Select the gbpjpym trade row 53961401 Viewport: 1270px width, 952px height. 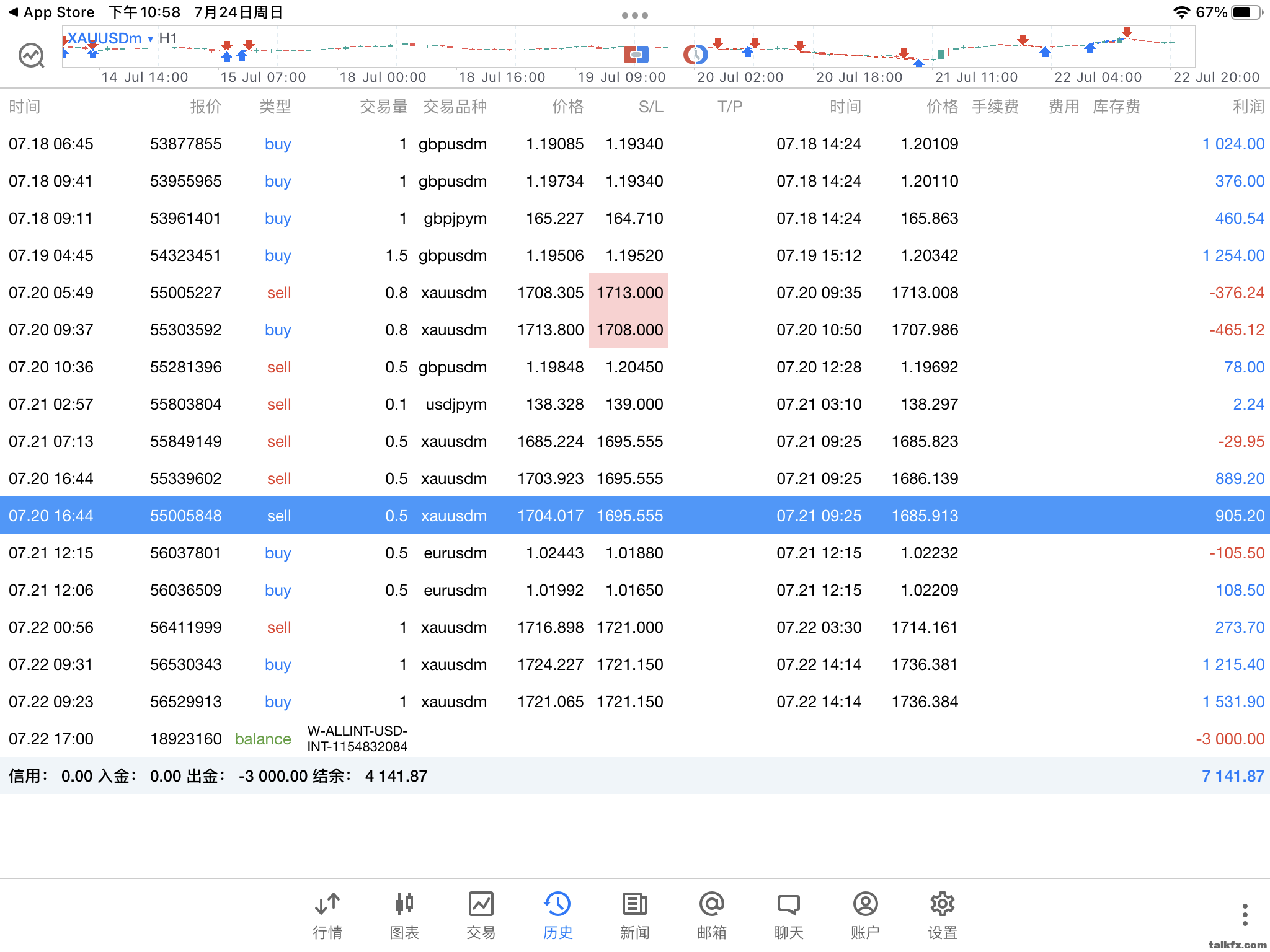point(635,218)
